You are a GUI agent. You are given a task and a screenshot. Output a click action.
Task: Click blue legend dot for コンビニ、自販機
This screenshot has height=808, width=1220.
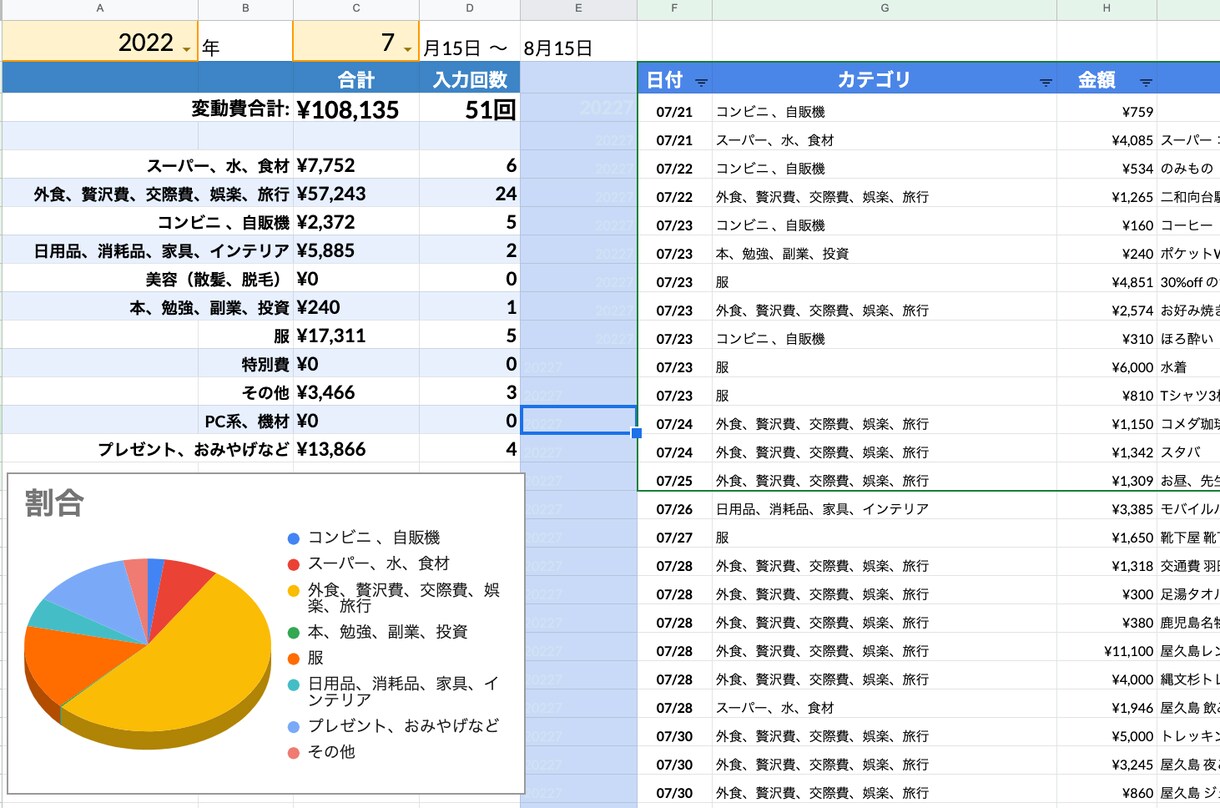tap(294, 538)
